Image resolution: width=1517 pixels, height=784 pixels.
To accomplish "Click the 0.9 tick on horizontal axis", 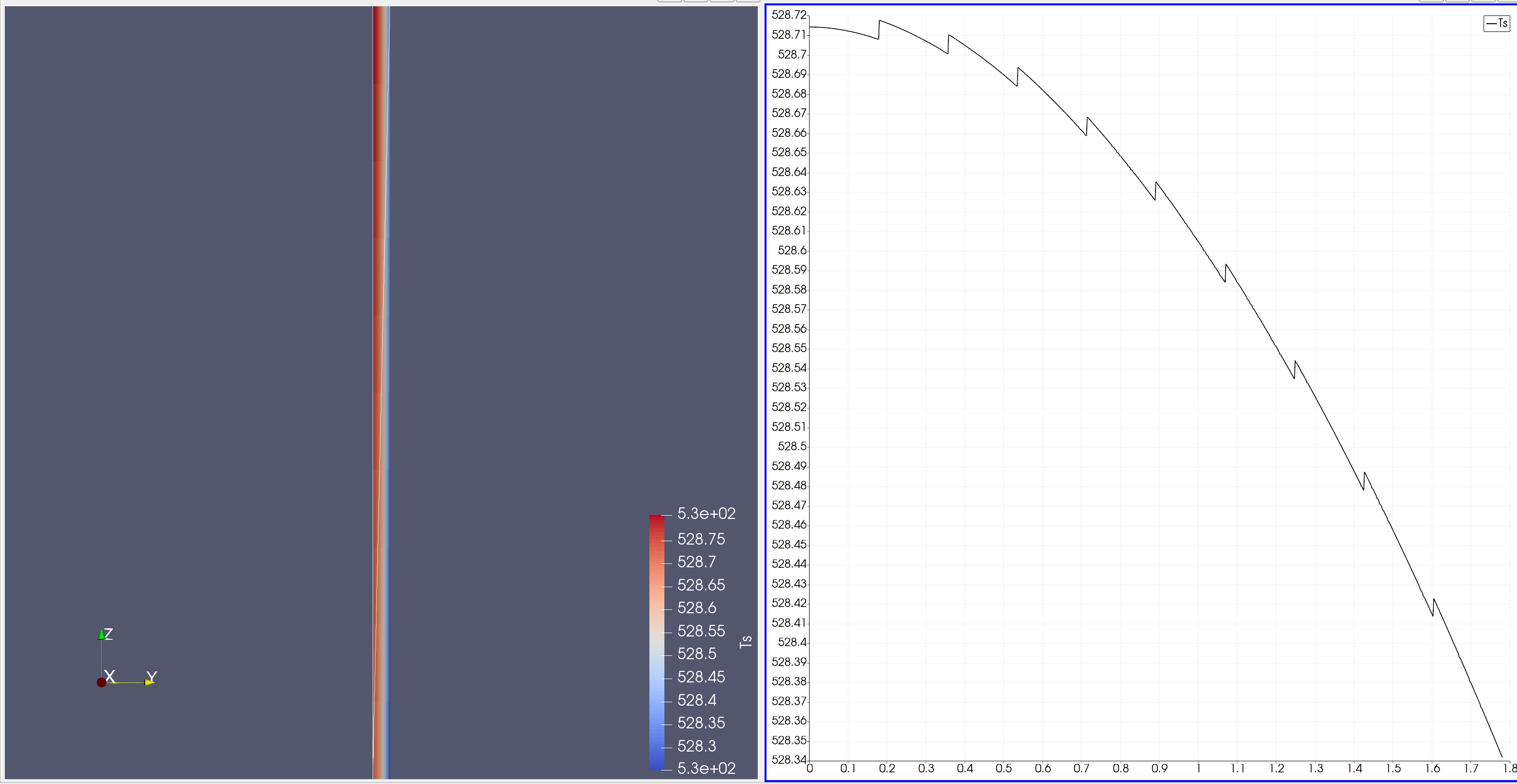I will (1159, 768).
